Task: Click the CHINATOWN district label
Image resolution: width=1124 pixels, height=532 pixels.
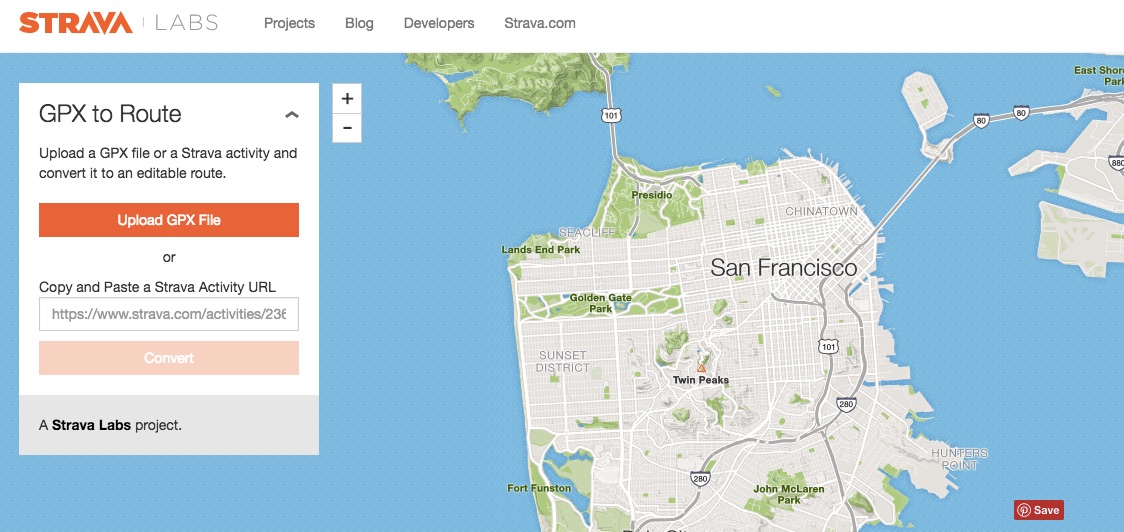Action: tap(821, 212)
